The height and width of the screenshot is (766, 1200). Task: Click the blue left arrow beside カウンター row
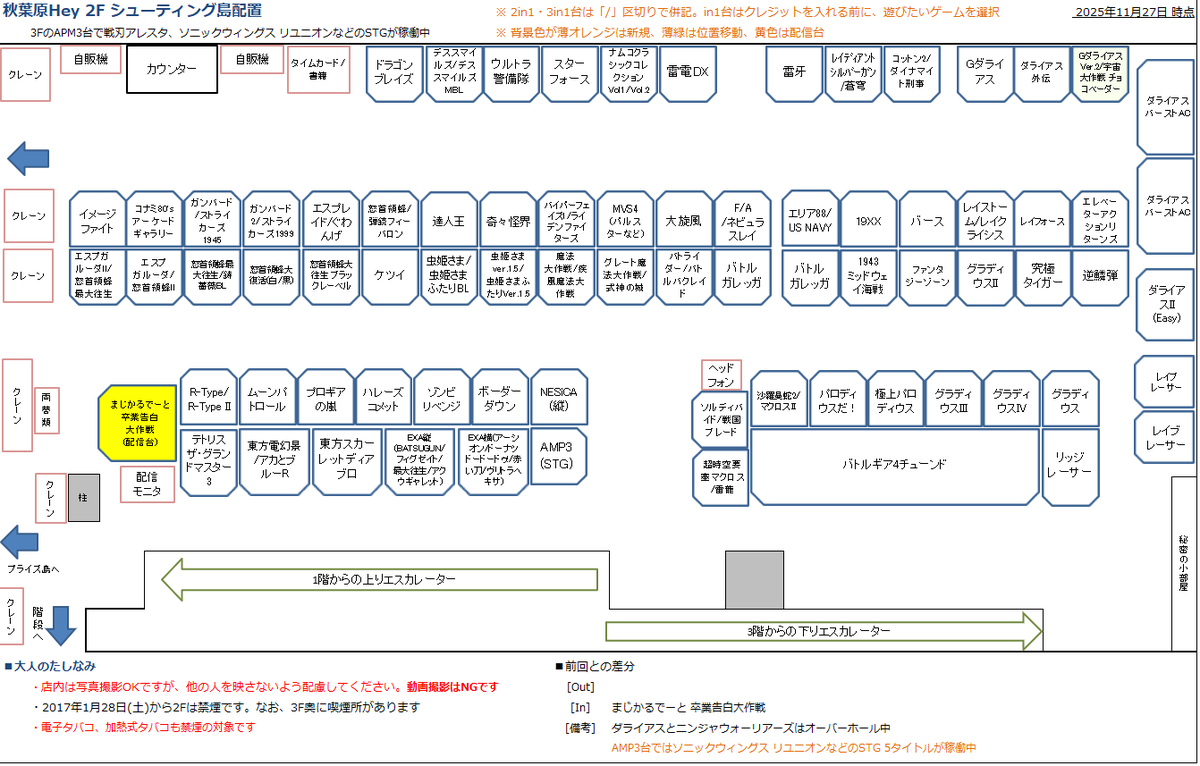(28, 157)
